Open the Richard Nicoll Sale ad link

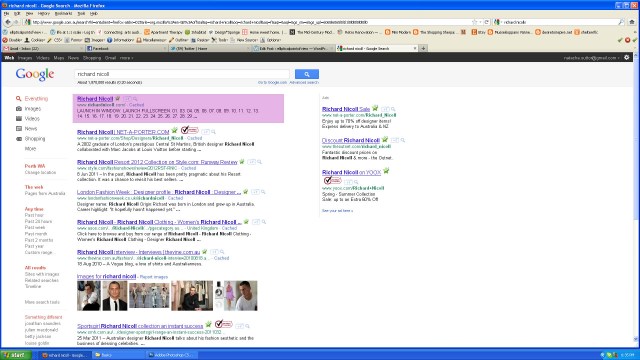point(346,109)
